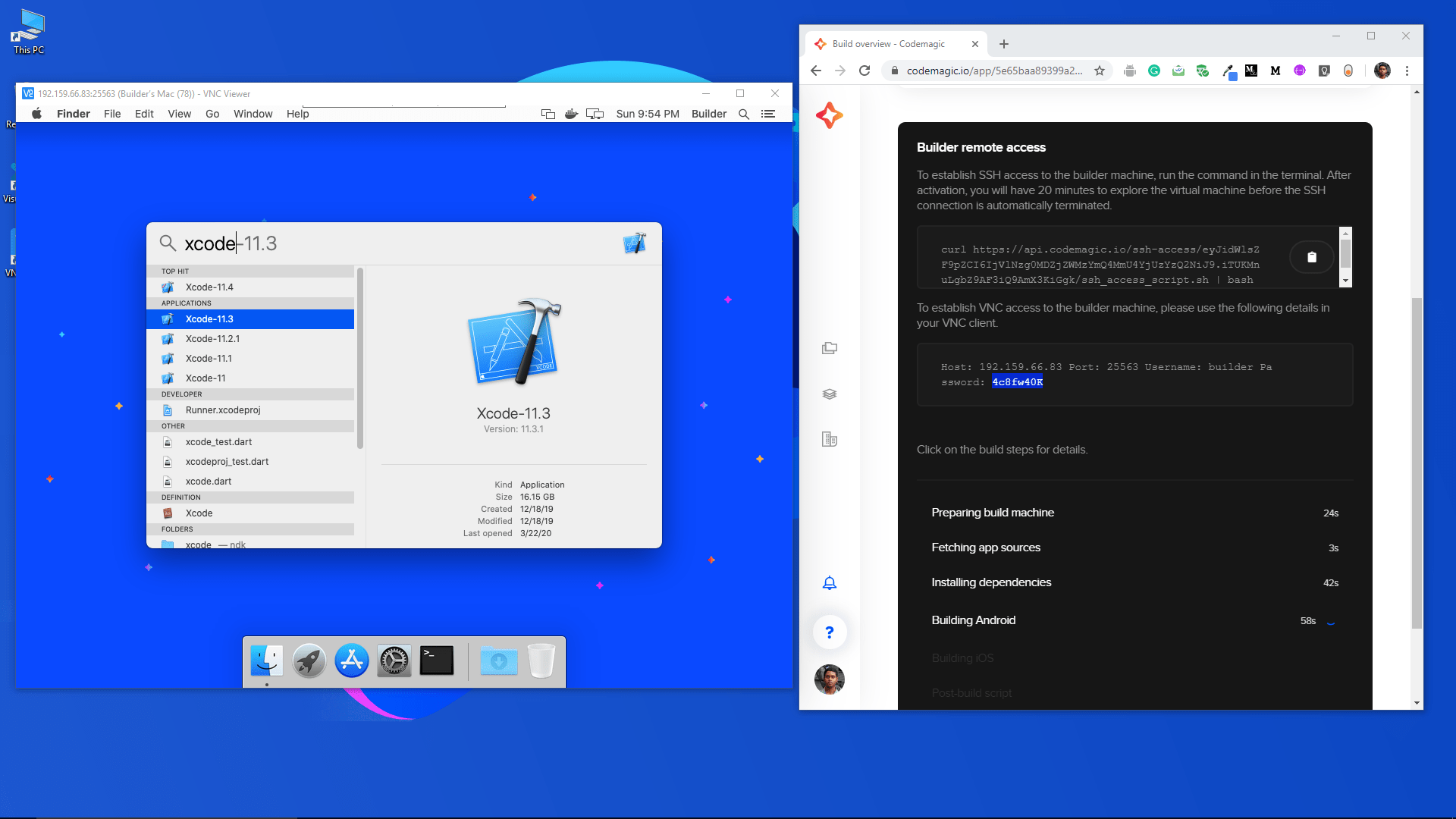Open System Preferences gear in dock
Image resolution: width=1456 pixels, height=819 pixels.
(x=394, y=661)
